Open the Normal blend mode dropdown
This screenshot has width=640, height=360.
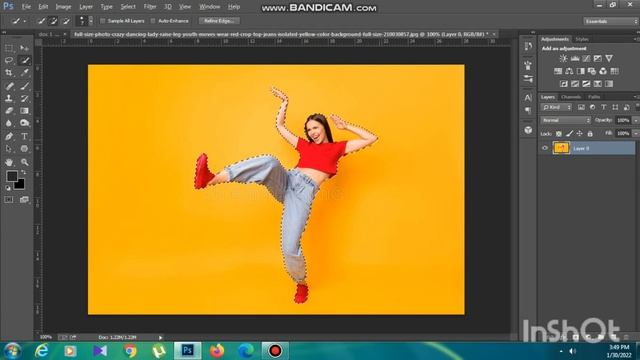coord(566,120)
